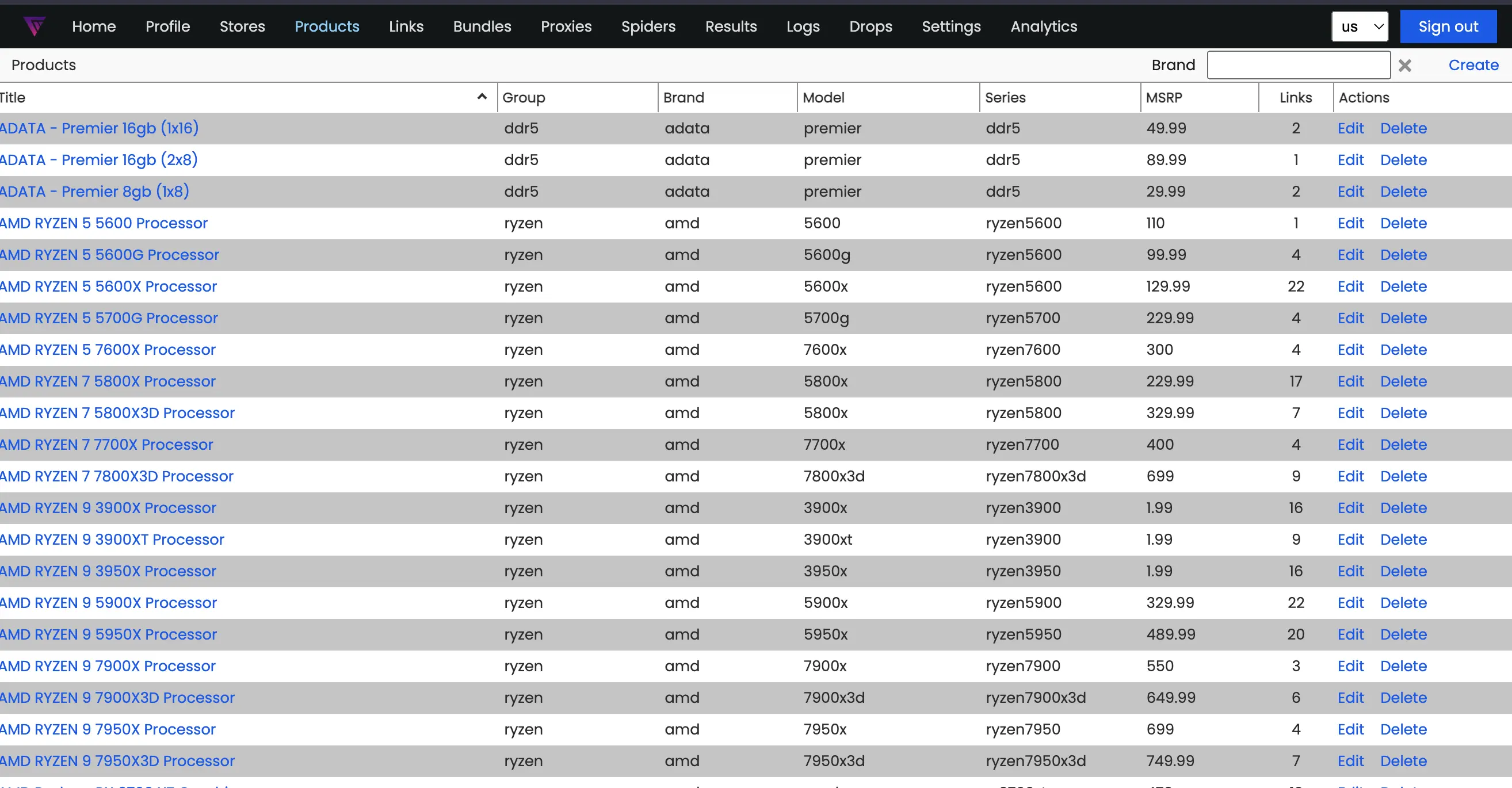Delete the AMD RYZEN 5 5600G Processor

(x=1403, y=255)
